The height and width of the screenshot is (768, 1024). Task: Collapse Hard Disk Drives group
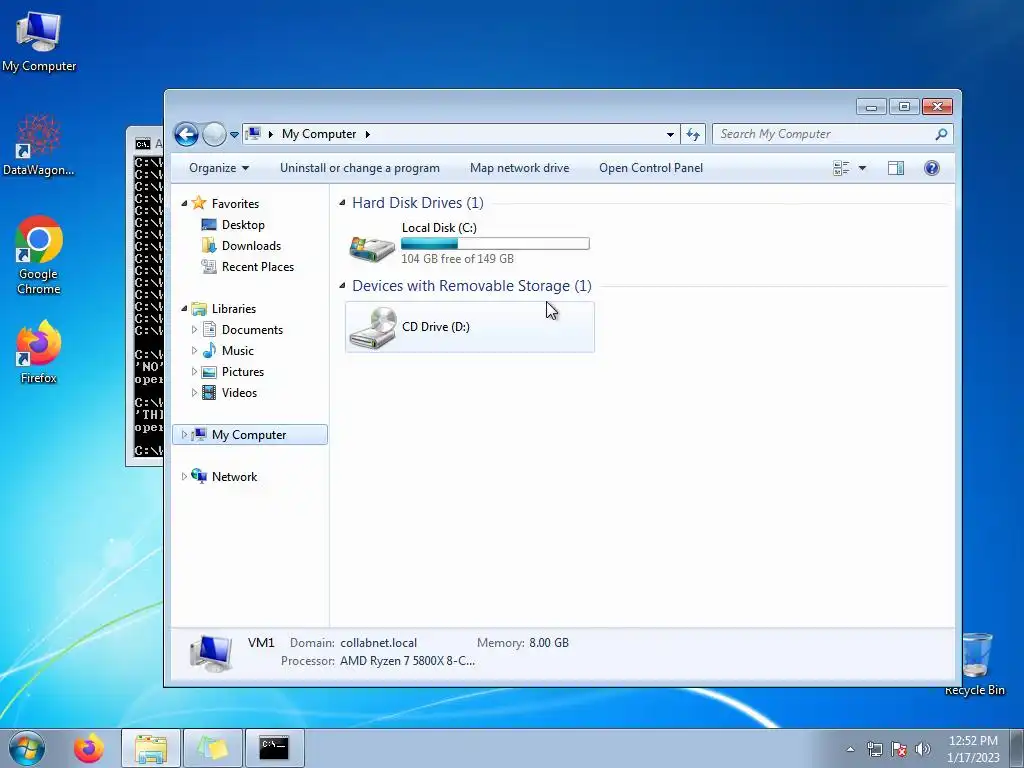pos(342,203)
